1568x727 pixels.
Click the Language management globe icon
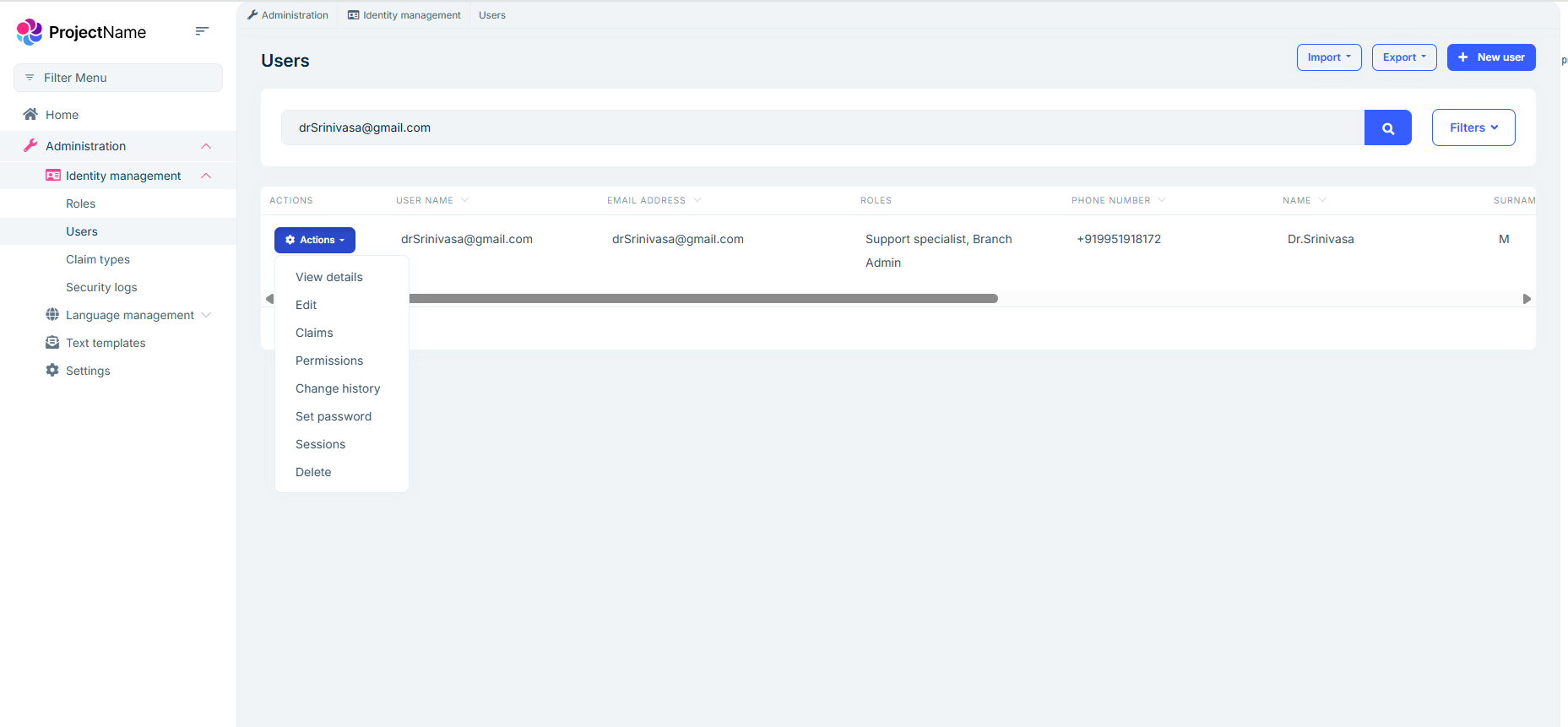pos(52,315)
